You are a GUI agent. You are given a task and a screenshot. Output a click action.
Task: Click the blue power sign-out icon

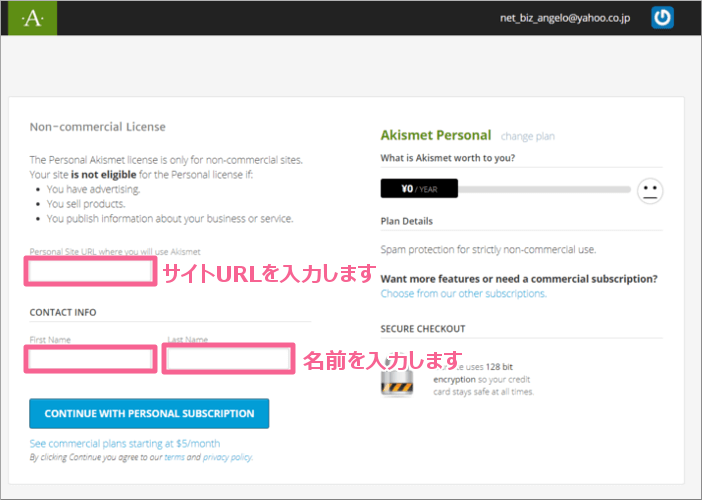662,17
